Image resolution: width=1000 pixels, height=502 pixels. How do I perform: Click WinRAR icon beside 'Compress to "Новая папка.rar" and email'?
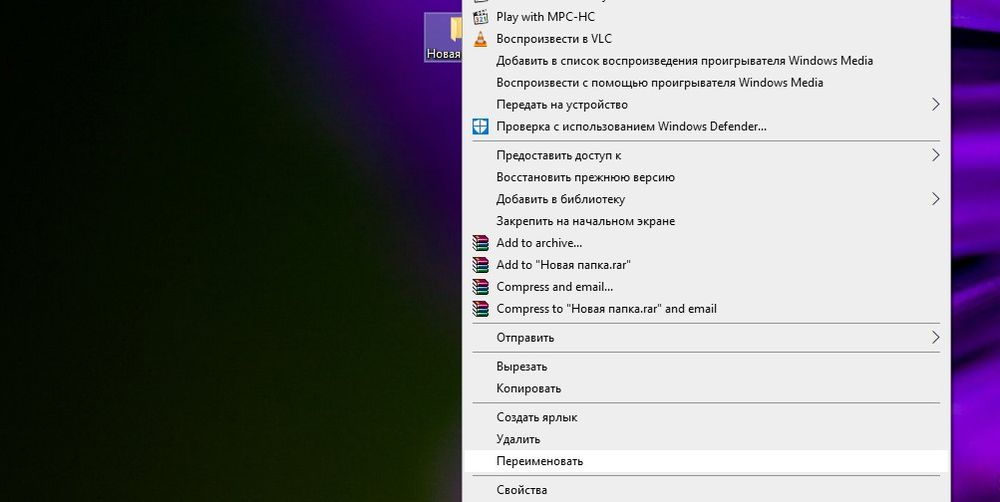pyautogui.click(x=480, y=309)
